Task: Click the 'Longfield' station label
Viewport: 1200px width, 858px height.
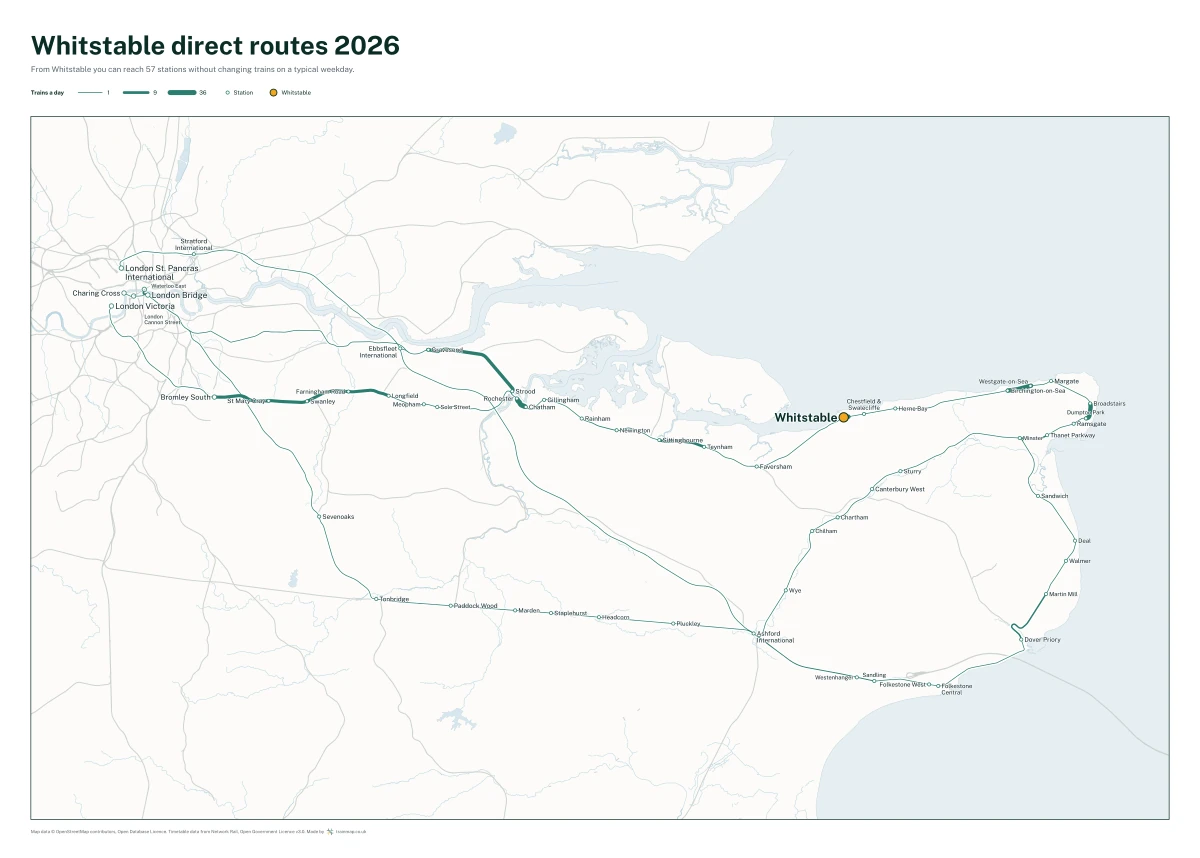Action: tap(405, 396)
